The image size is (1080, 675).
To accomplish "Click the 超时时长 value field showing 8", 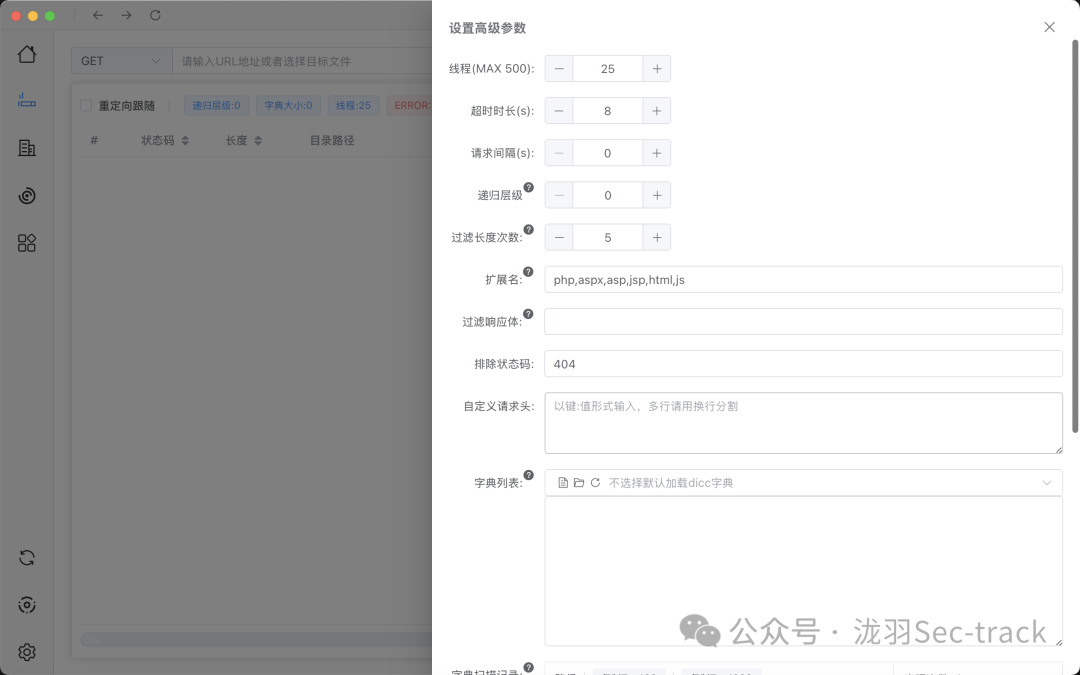I will click(x=608, y=111).
